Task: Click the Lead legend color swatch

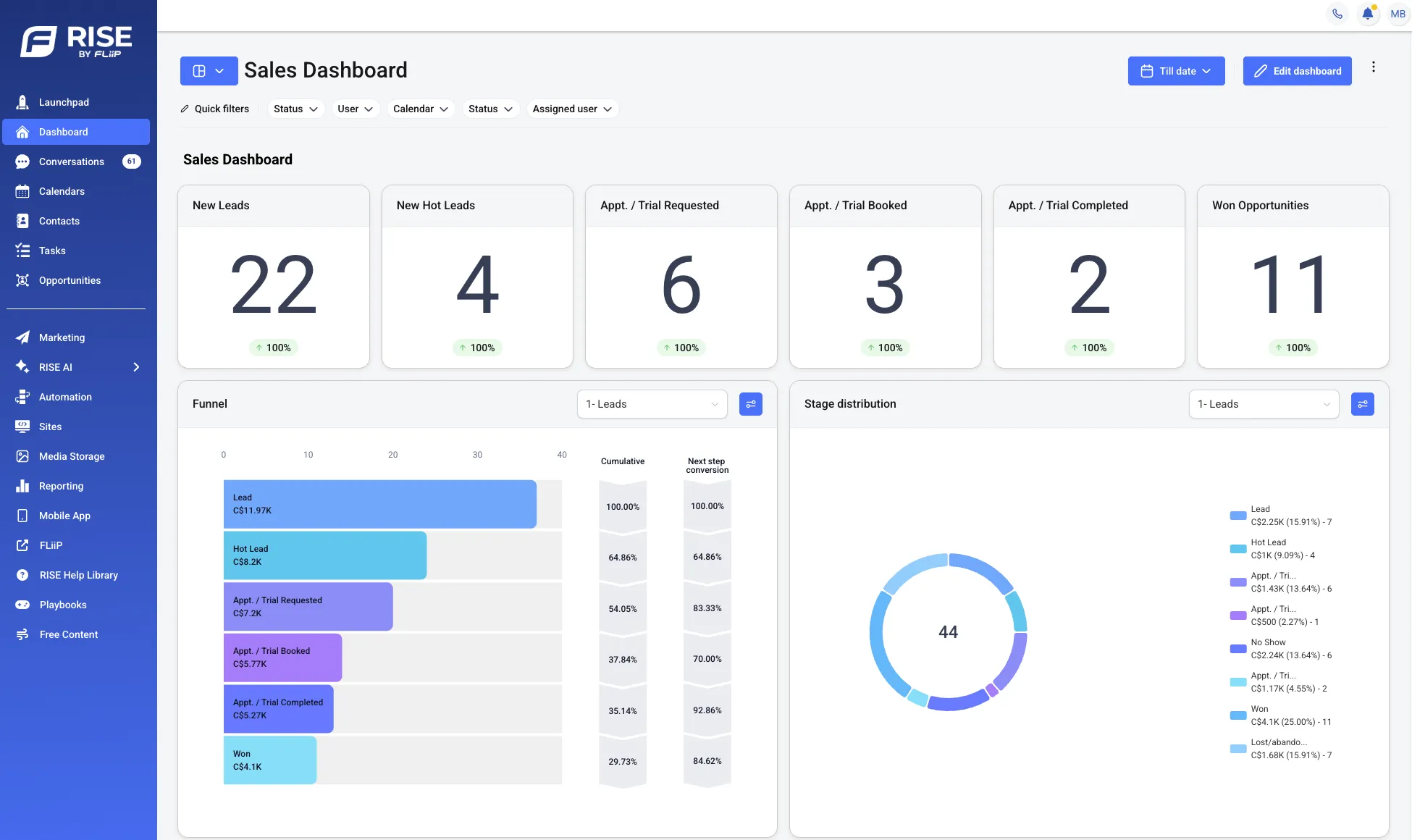Action: (x=1238, y=516)
